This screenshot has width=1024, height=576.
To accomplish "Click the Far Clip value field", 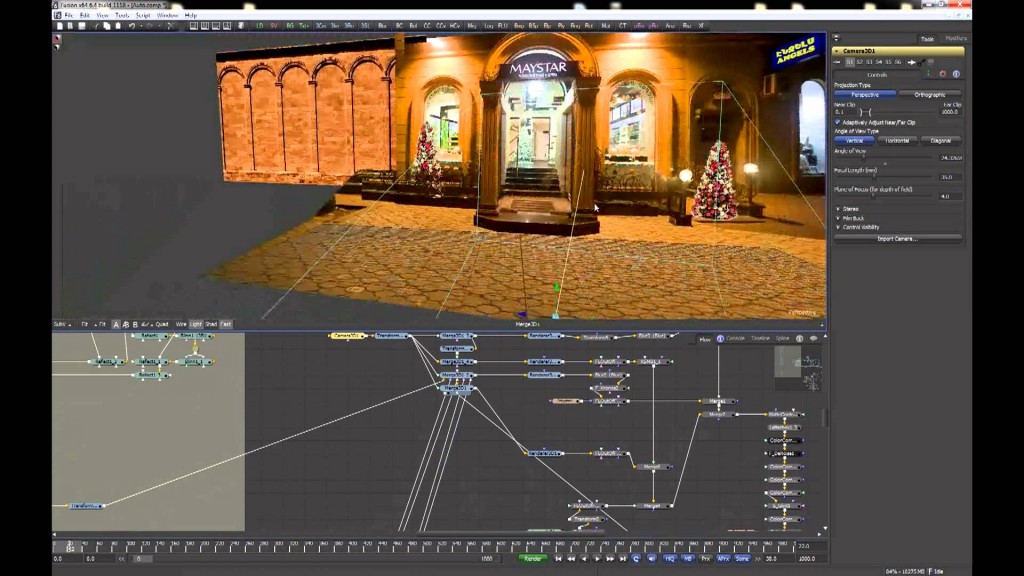I will 950,112.
